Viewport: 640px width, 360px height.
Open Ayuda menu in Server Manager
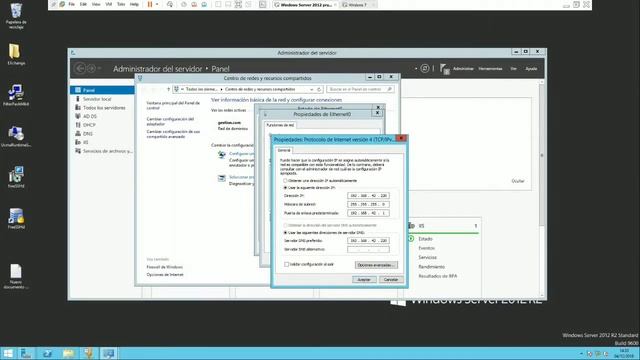tap(531, 69)
